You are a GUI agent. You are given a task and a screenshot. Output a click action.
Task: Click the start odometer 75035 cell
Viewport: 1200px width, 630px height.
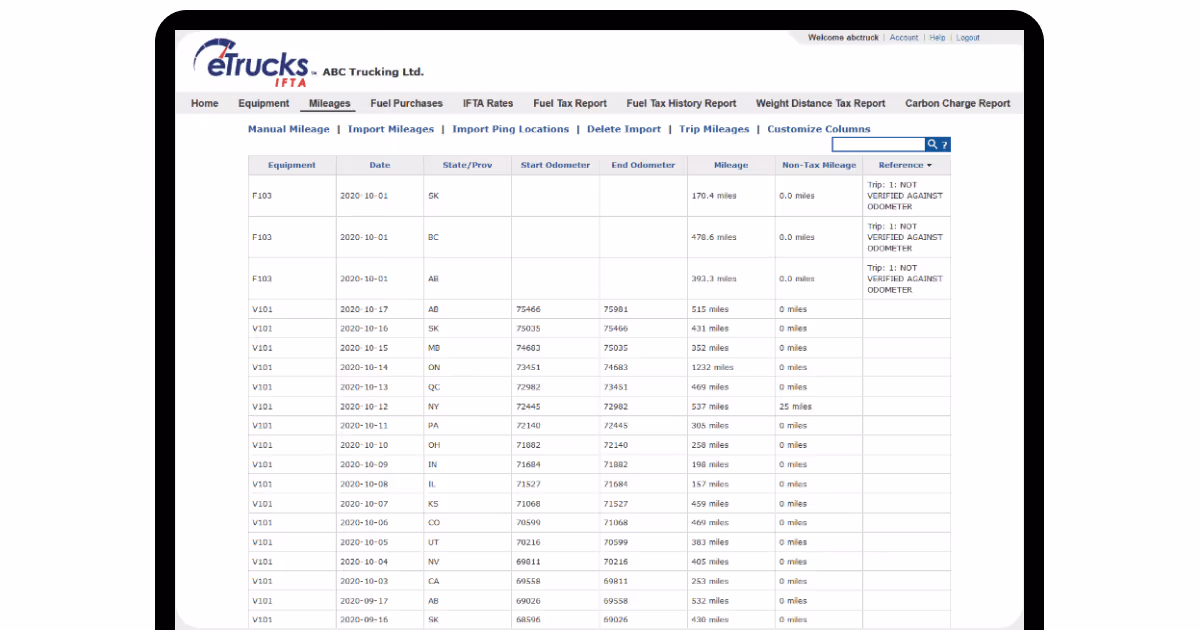[555, 329]
